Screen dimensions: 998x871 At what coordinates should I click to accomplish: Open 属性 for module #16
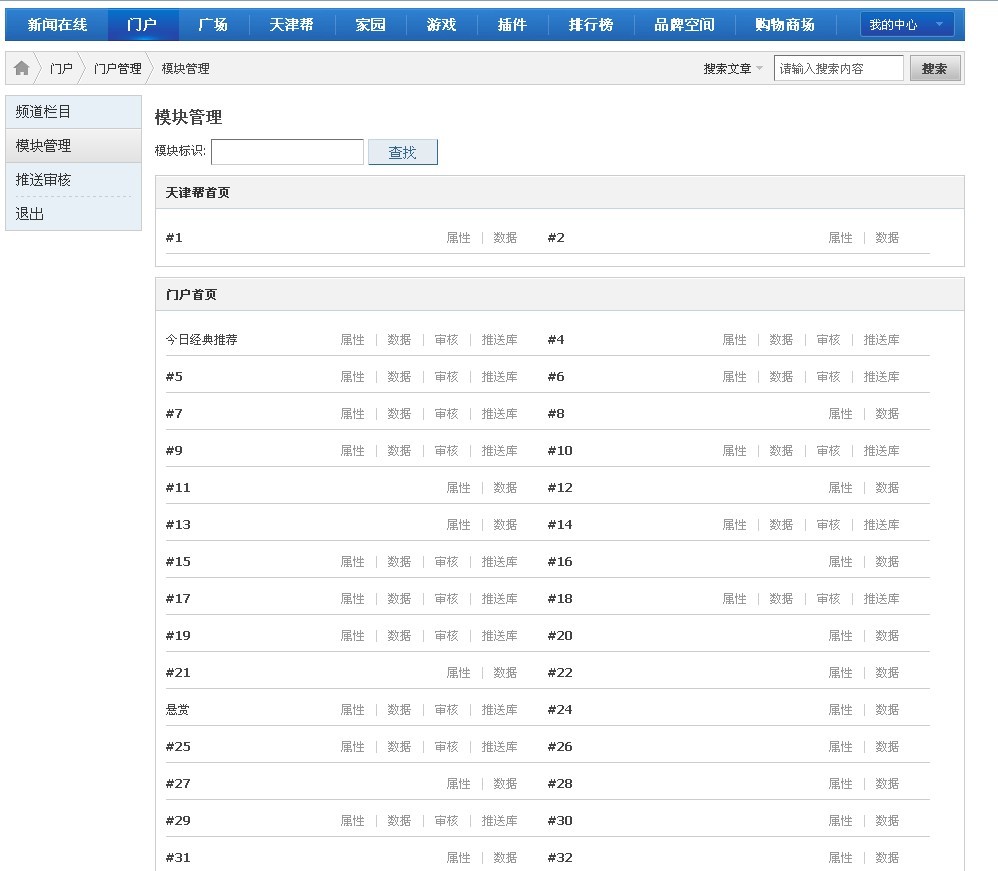point(840,561)
